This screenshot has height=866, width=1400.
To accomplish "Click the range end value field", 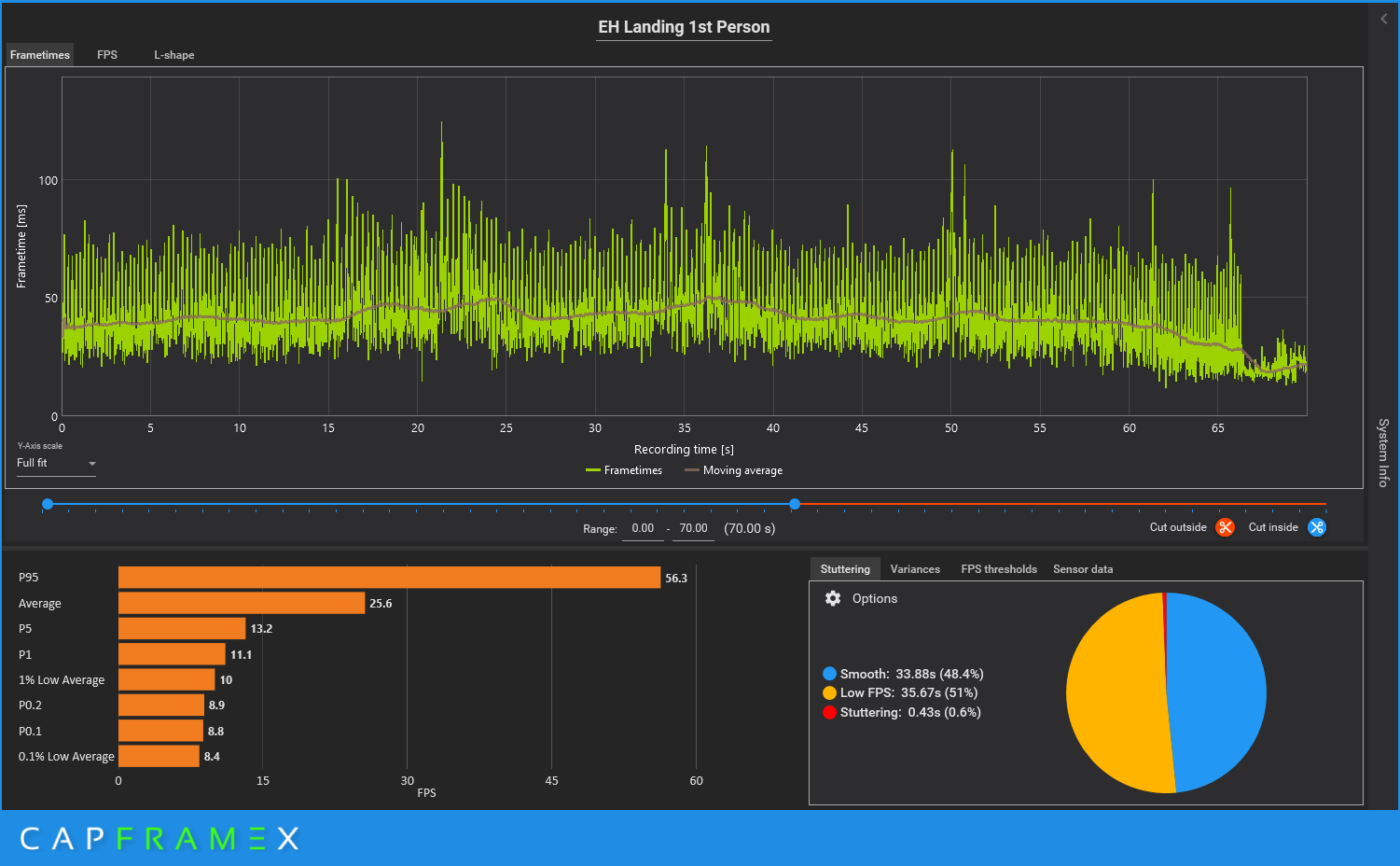I will tap(693, 528).
